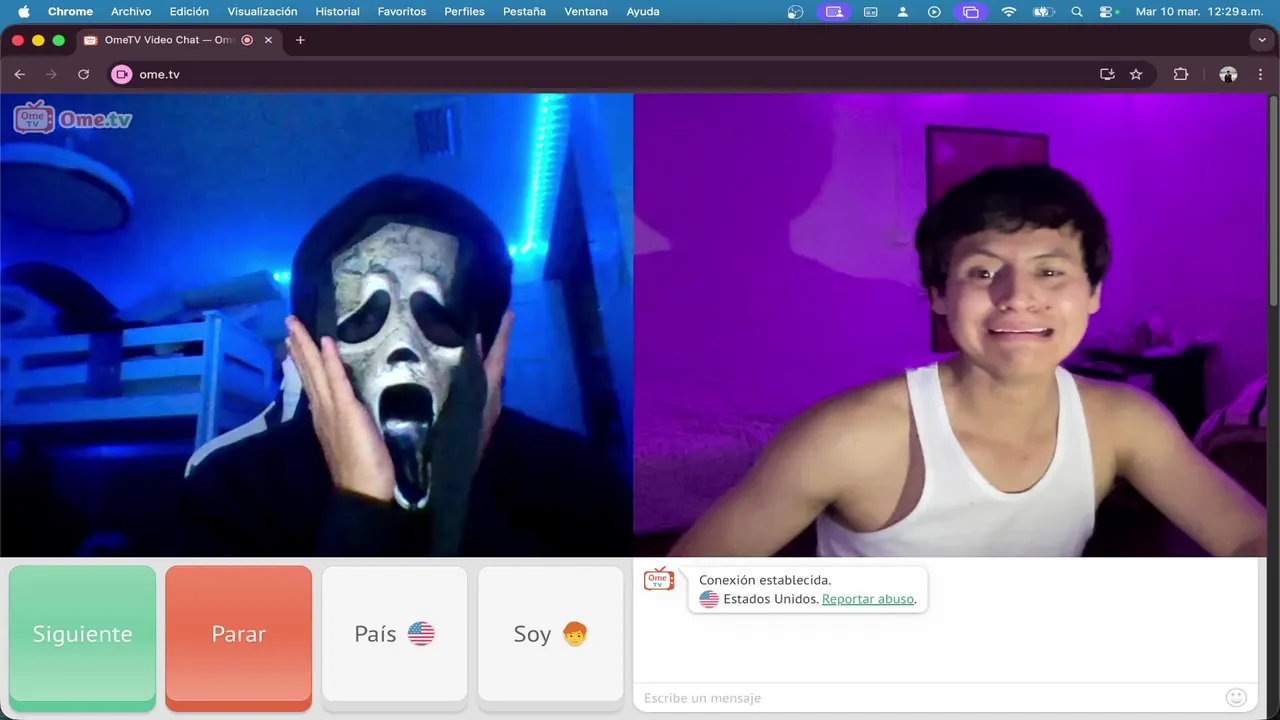This screenshot has width=1280, height=720.
Task: Click your own webcam video feed
Action: click(950, 325)
